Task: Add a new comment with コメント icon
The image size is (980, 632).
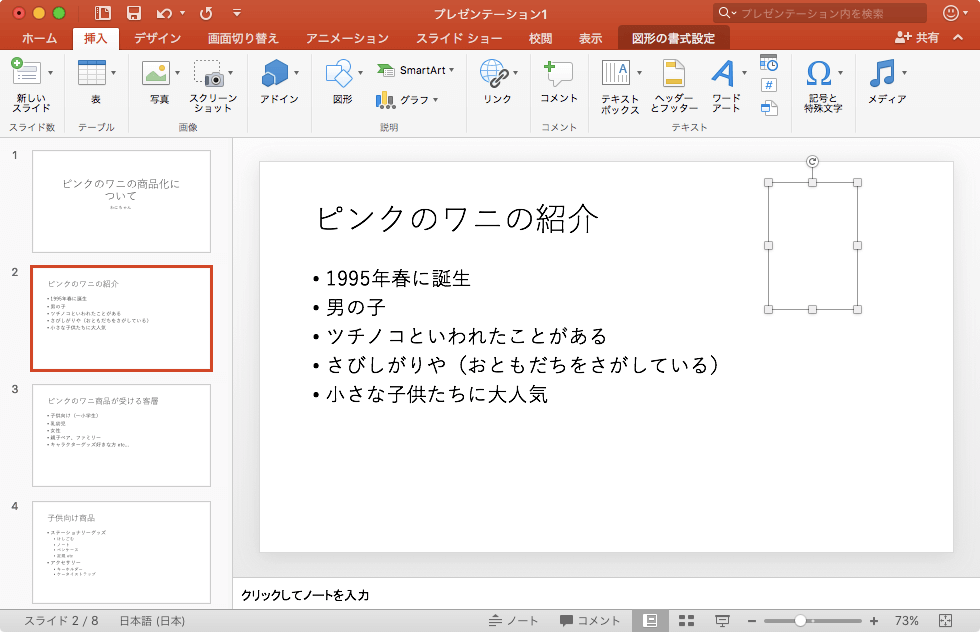Action: [558, 74]
